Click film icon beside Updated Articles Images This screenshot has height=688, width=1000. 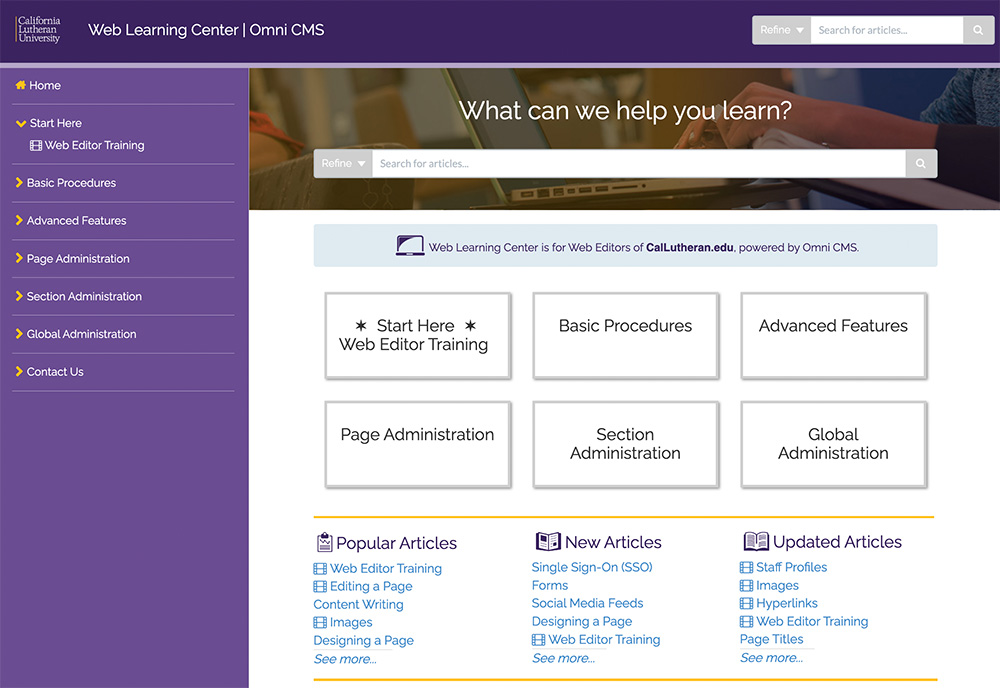[x=746, y=585]
